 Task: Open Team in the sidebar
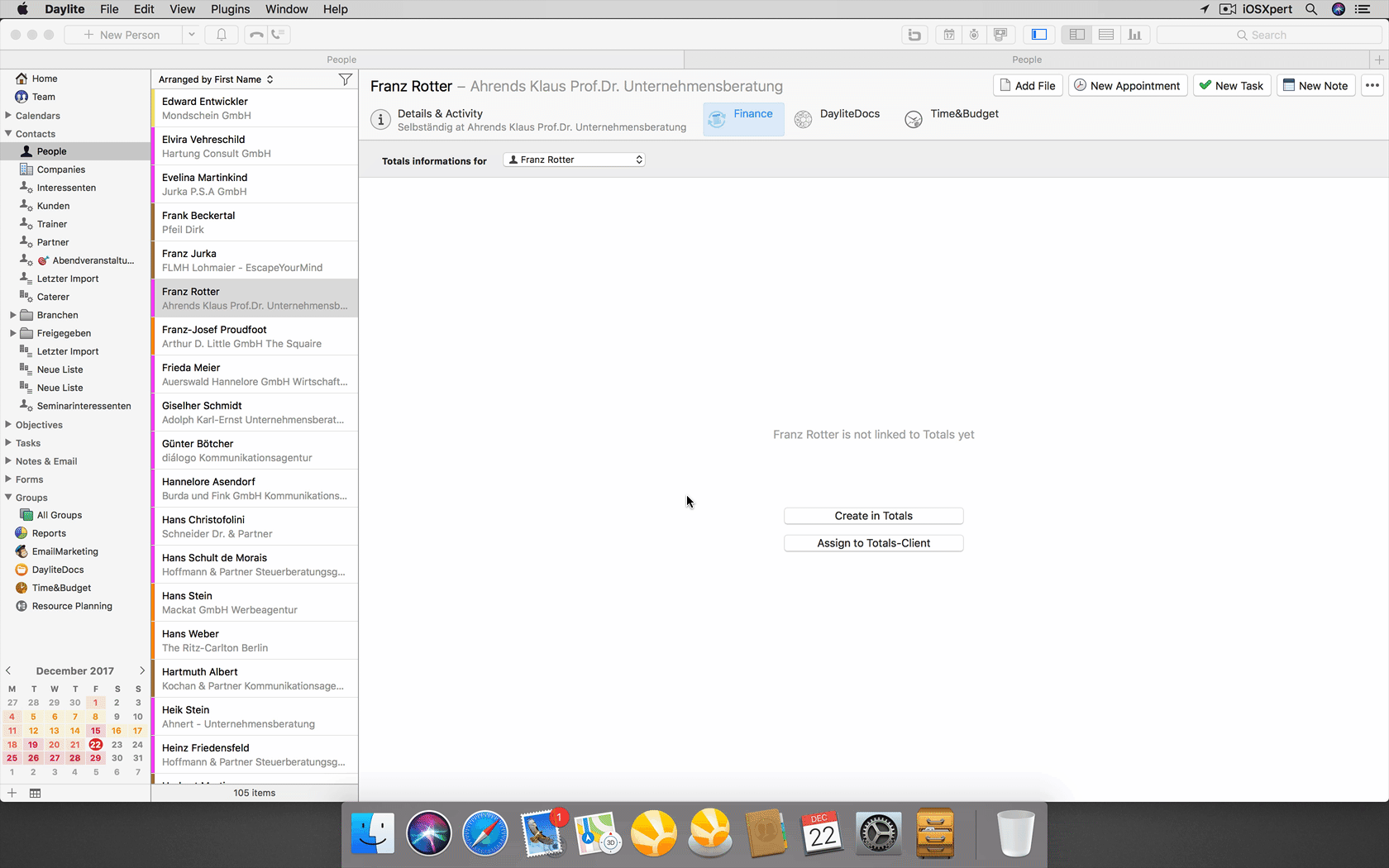43,97
